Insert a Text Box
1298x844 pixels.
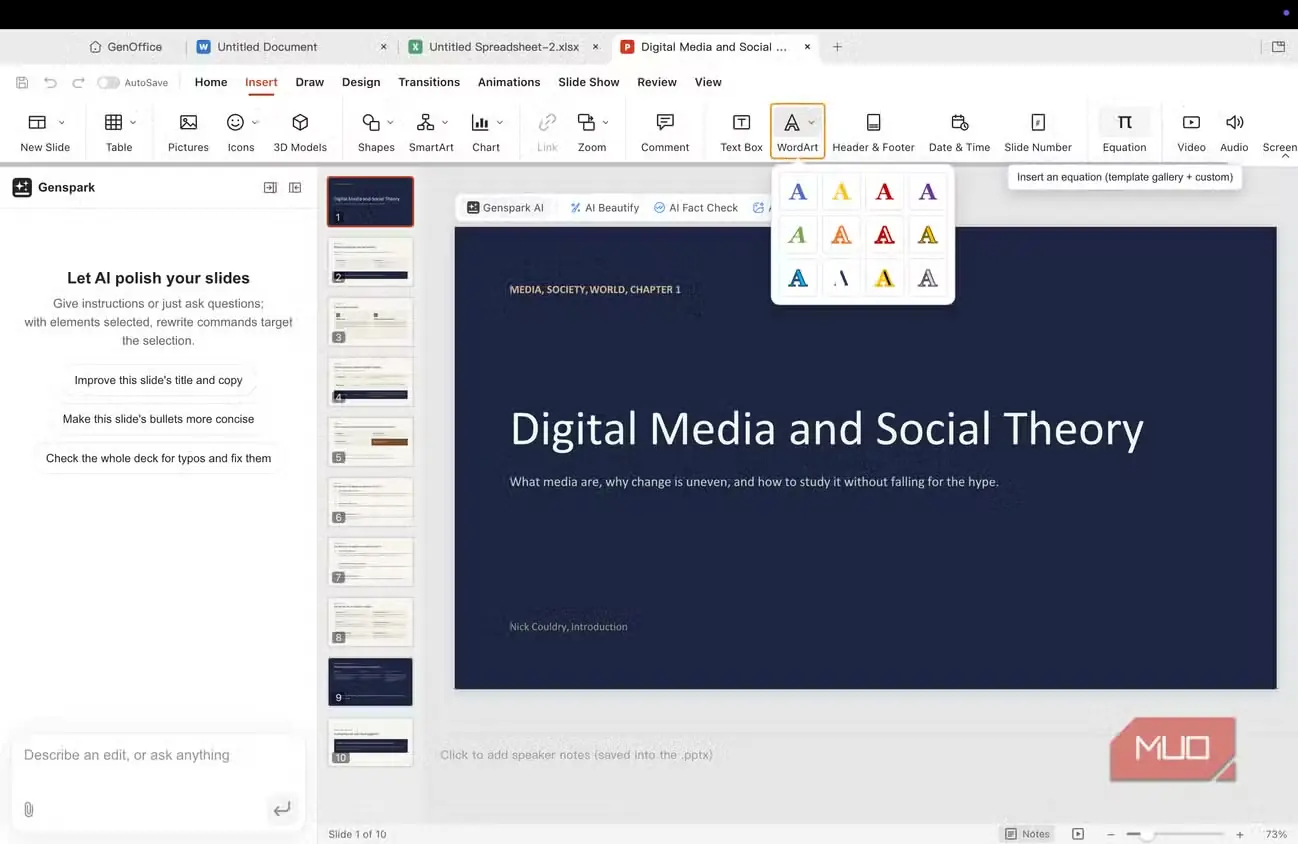coord(741,132)
